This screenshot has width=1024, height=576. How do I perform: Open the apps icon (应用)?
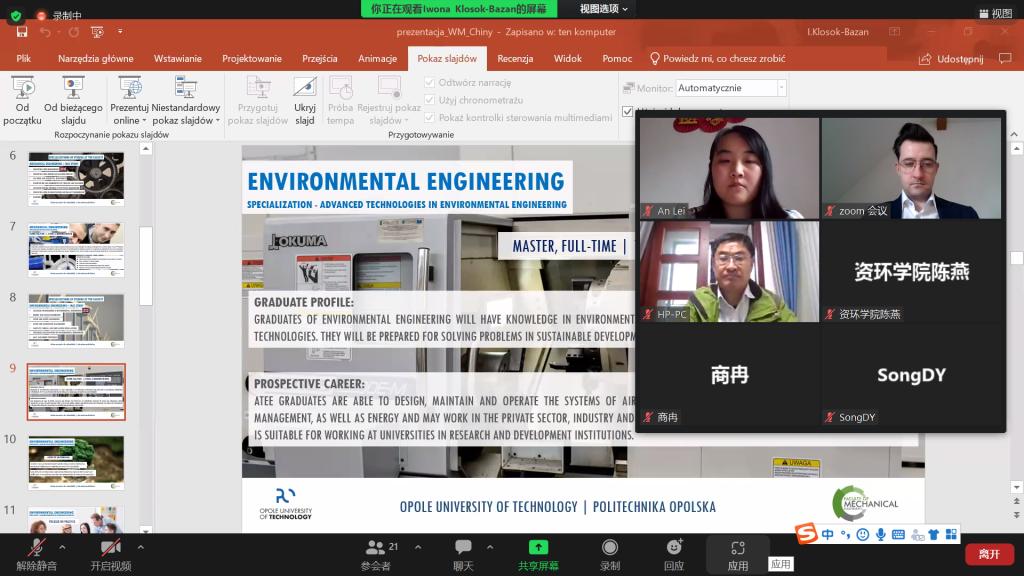click(737, 548)
